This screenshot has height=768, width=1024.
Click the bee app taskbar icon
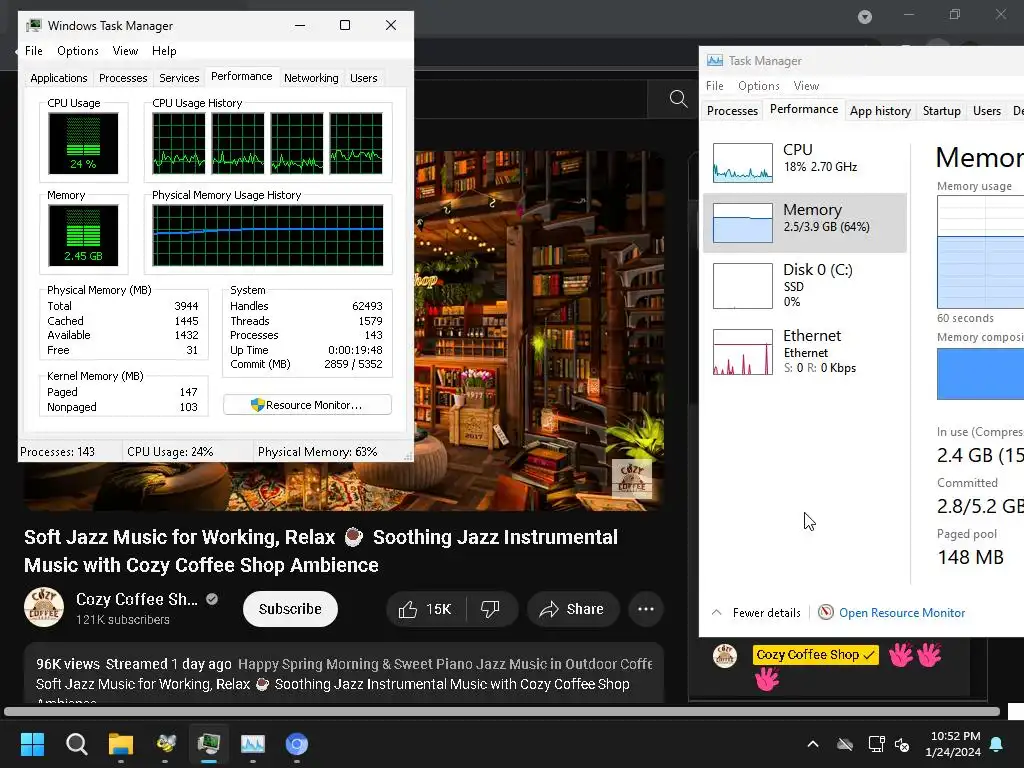click(165, 744)
